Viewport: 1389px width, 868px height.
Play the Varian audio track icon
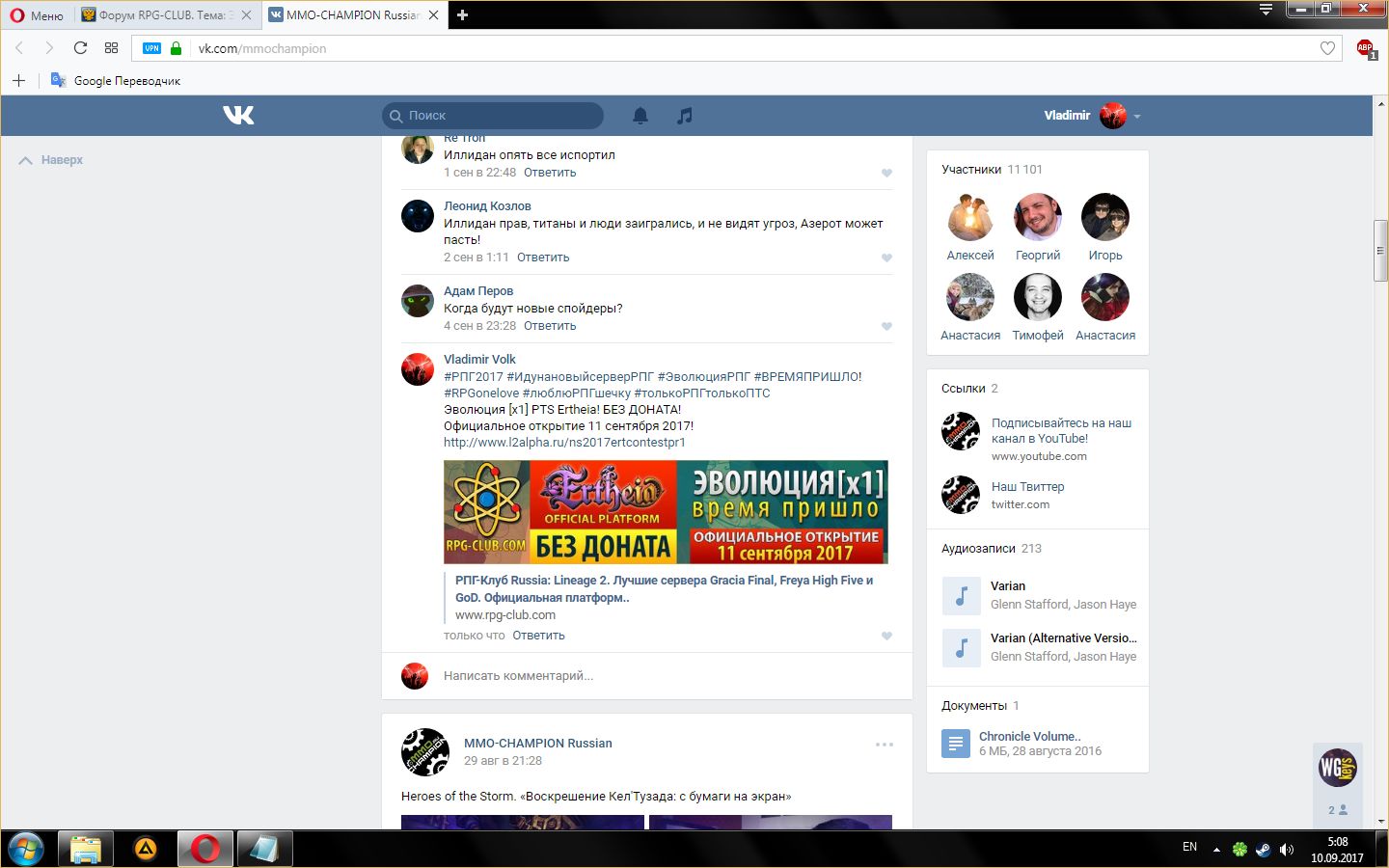pos(961,596)
